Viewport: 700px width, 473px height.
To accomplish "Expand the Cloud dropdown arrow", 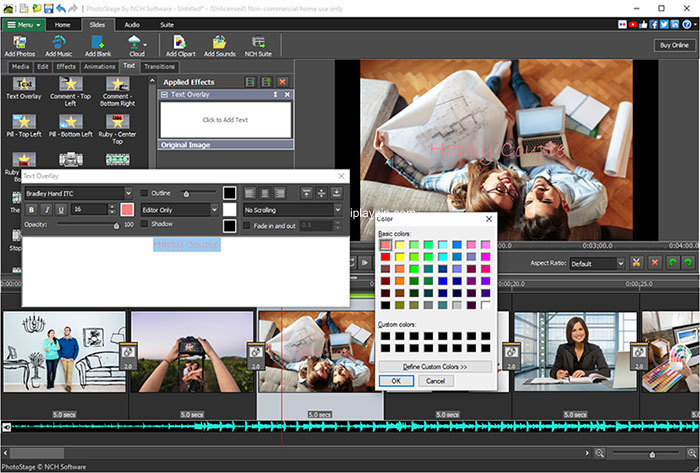I will pyautogui.click(x=145, y=44).
